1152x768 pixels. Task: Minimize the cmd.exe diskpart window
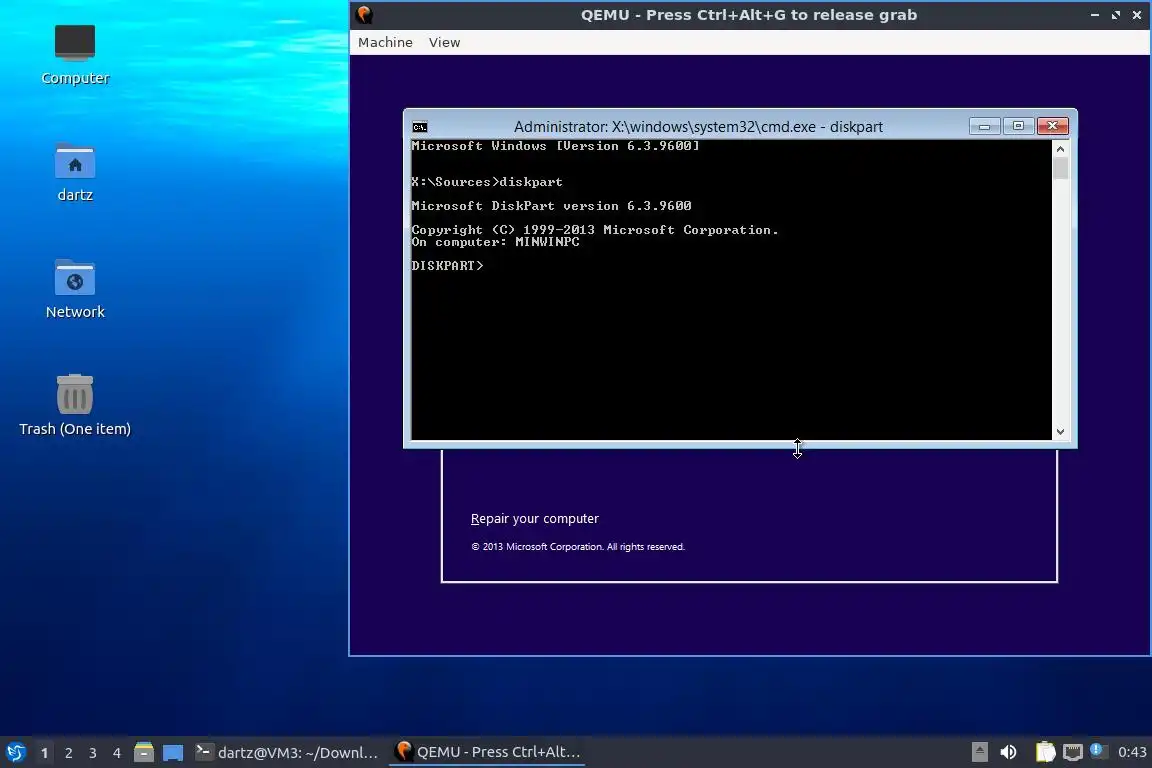[984, 126]
